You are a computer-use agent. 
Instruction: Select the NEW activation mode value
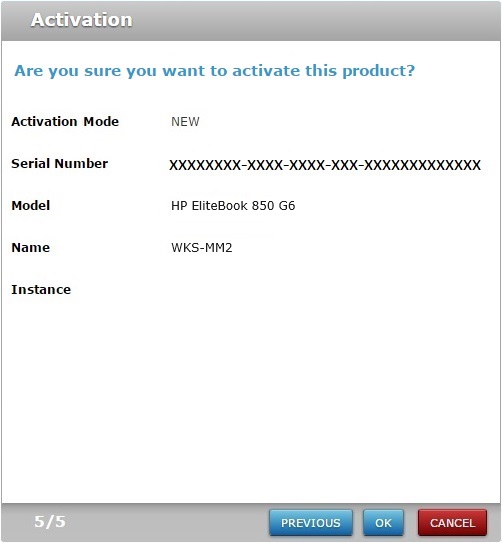pyautogui.click(x=185, y=122)
